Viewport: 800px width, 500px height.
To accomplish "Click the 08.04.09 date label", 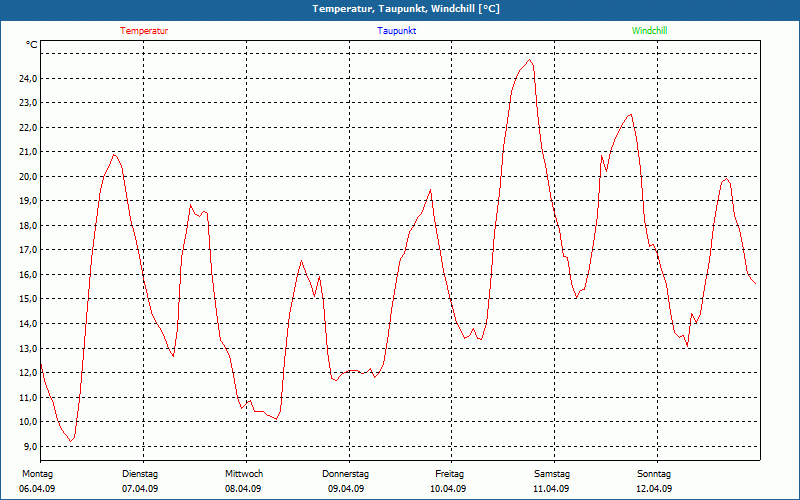I will [243, 489].
